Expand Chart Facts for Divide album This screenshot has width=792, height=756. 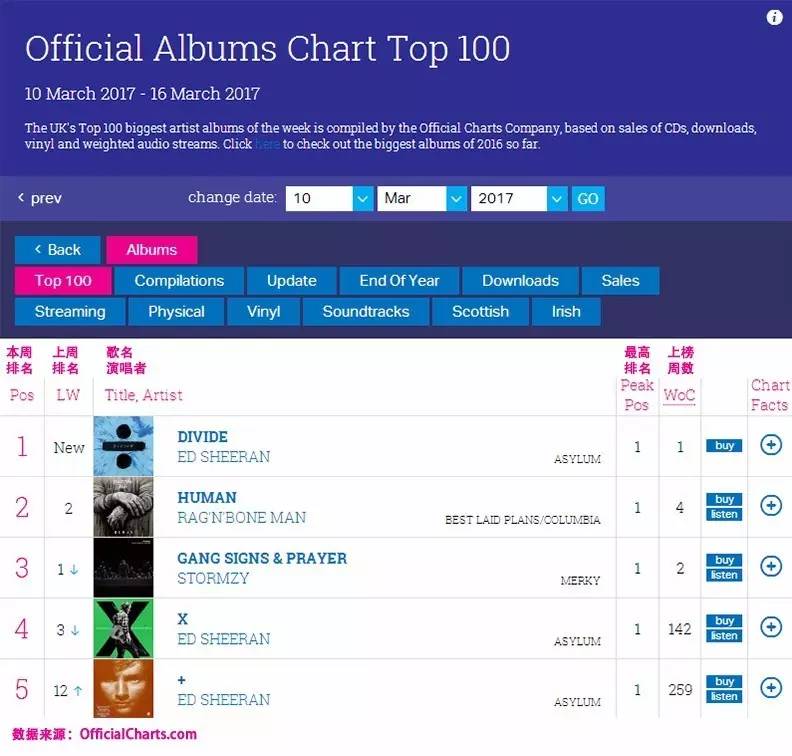click(x=770, y=445)
